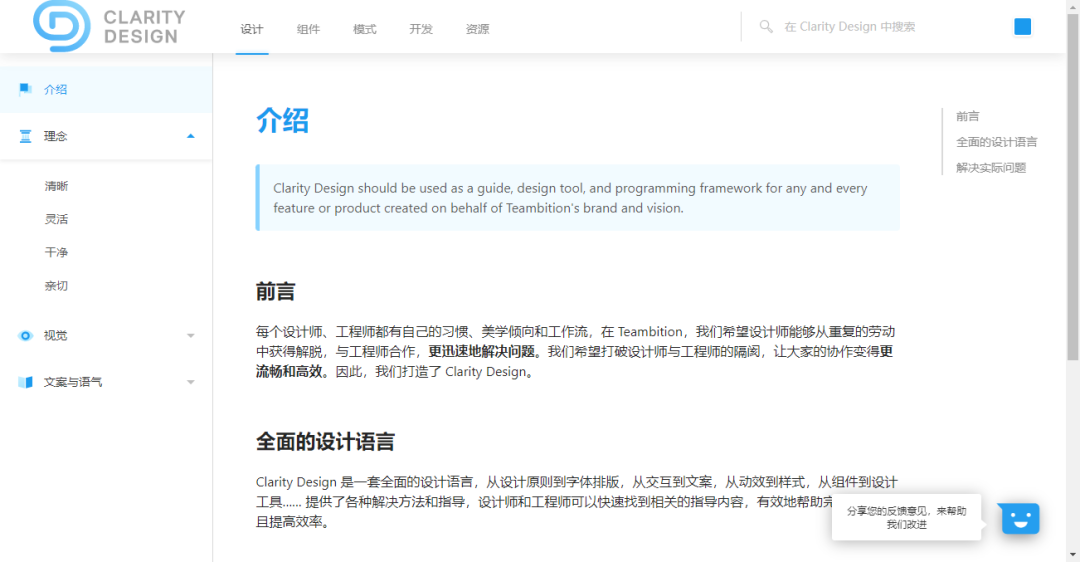Click the 介绍 page heading
The height and width of the screenshot is (562, 1080).
282,121
